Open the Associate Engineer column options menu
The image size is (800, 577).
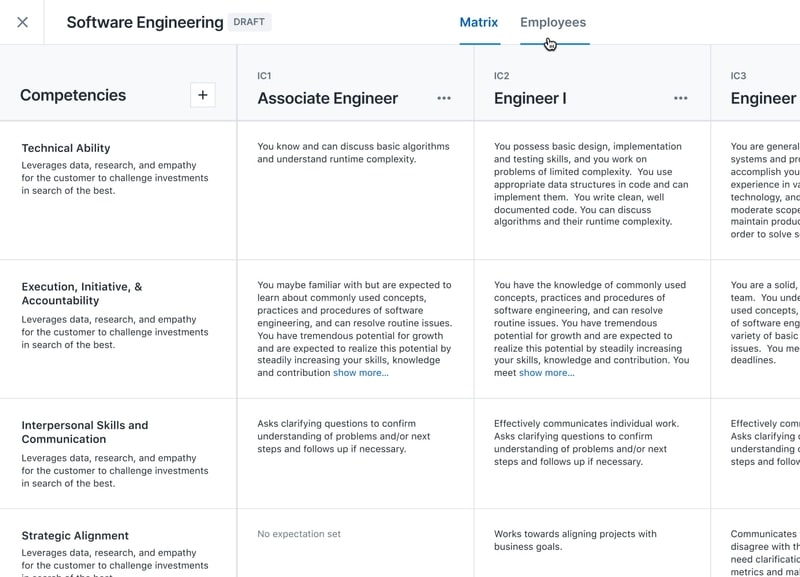444,98
